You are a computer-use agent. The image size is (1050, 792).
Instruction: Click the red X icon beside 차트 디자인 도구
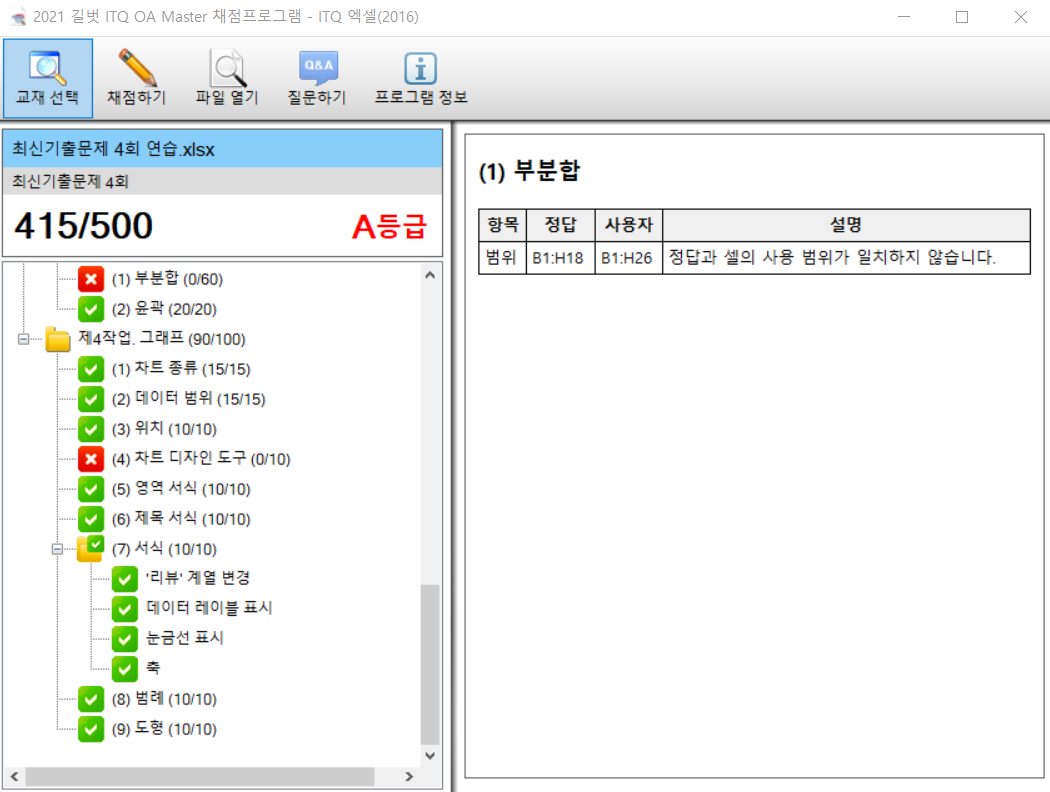91,459
